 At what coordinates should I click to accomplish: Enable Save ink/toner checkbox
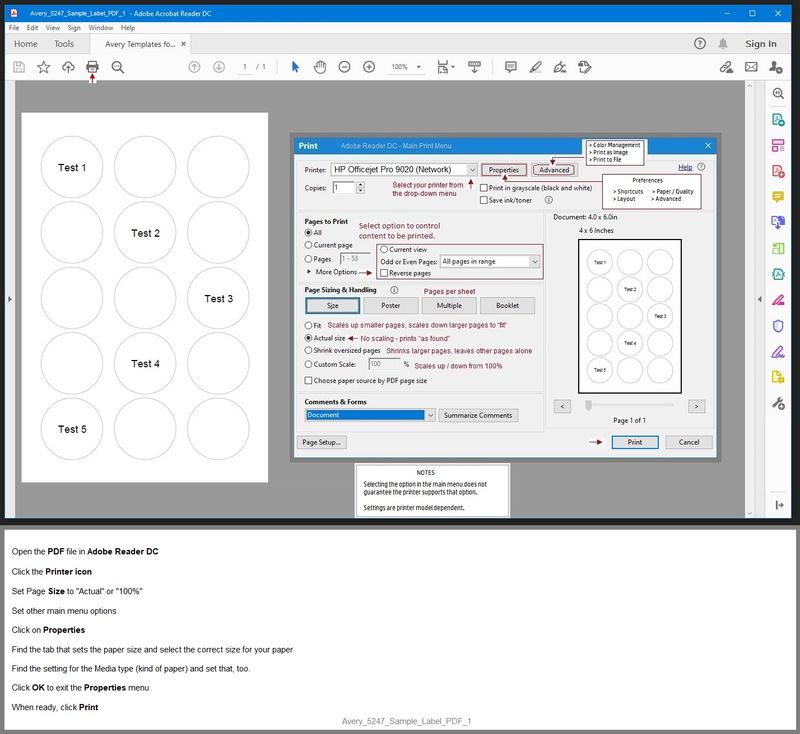[x=484, y=200]
